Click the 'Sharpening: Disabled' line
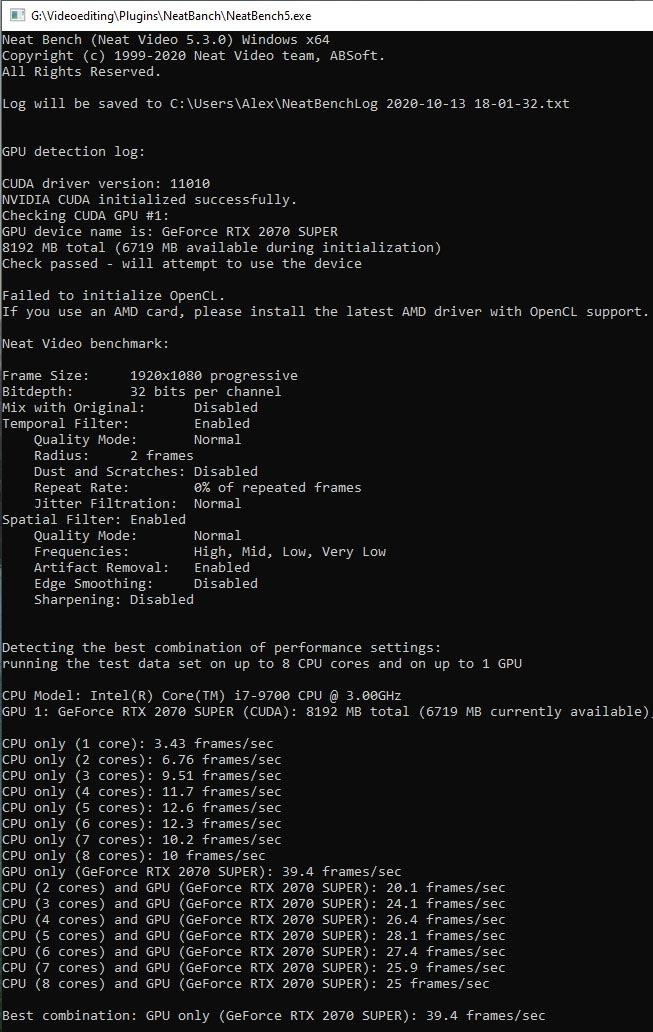 [x=114, y=600]
